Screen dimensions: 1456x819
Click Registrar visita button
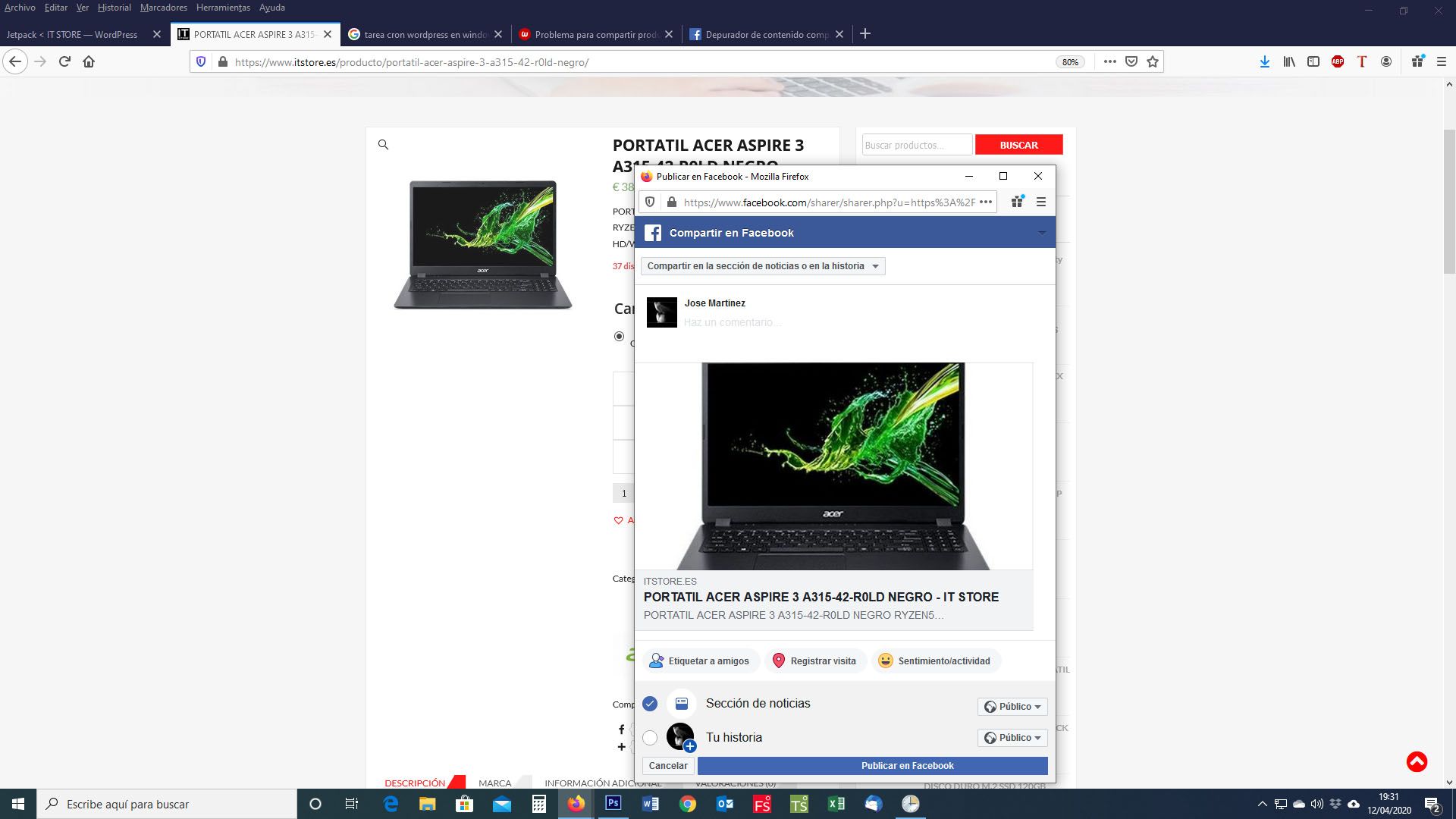coord(814,661)
